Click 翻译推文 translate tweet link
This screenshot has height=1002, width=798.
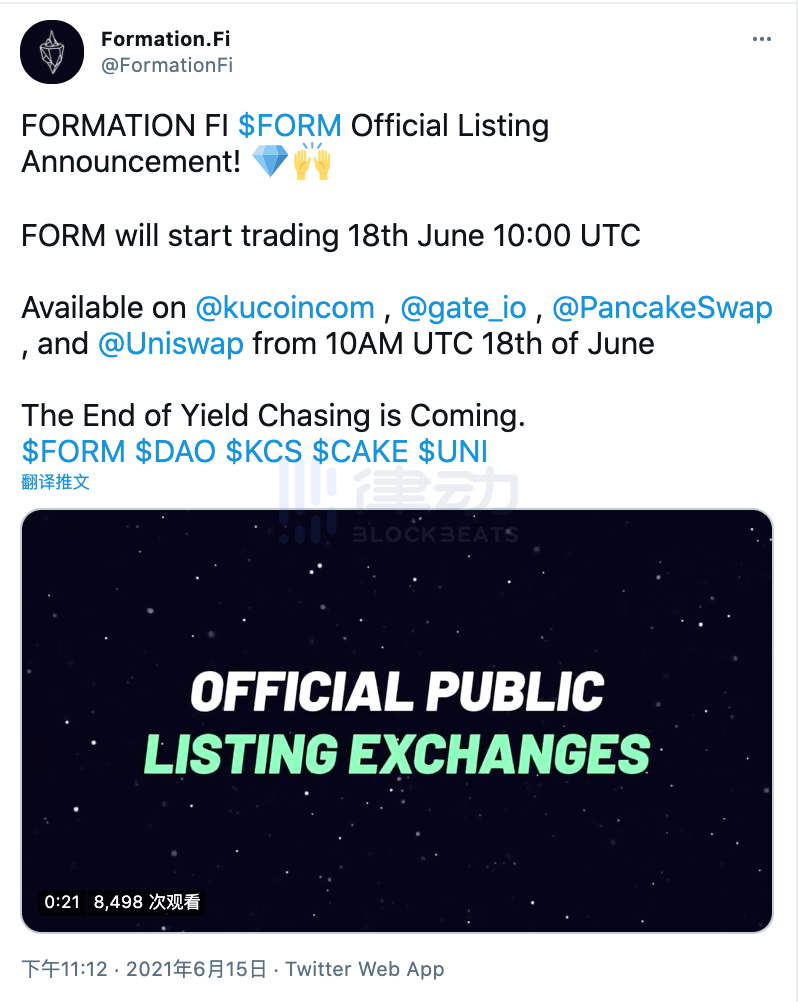[56, 482]
